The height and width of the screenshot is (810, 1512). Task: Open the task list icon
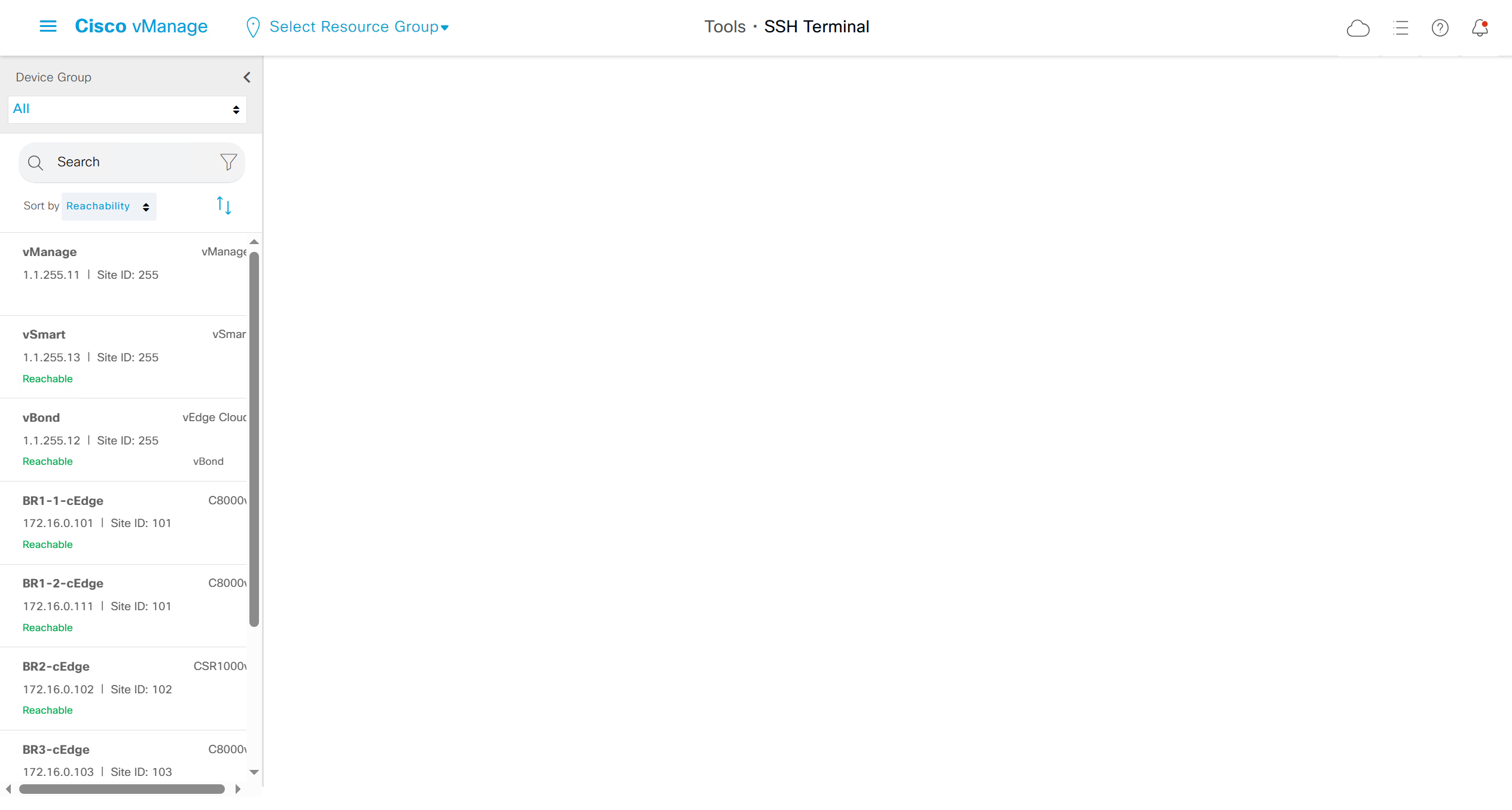1400,28
